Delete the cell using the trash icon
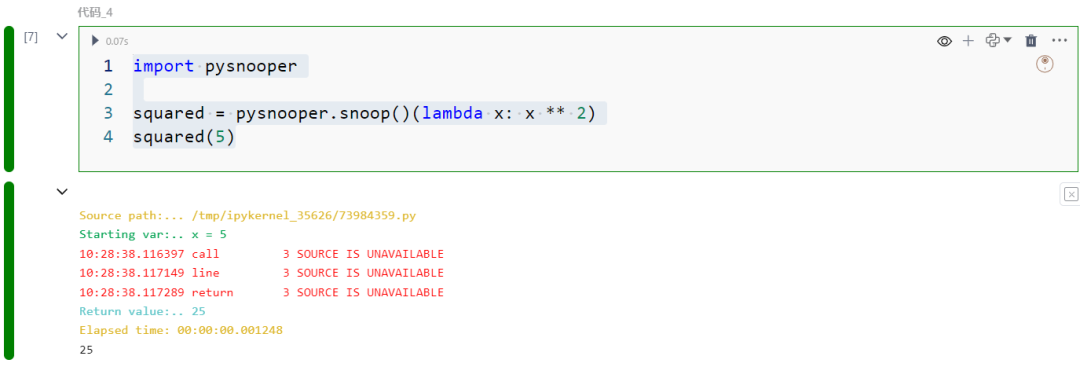 [1030, 41]
